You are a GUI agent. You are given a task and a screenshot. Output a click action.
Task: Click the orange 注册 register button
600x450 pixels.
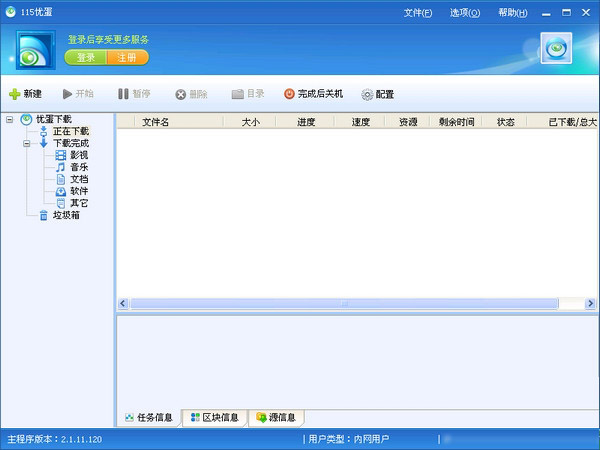(x=127, y=57)
